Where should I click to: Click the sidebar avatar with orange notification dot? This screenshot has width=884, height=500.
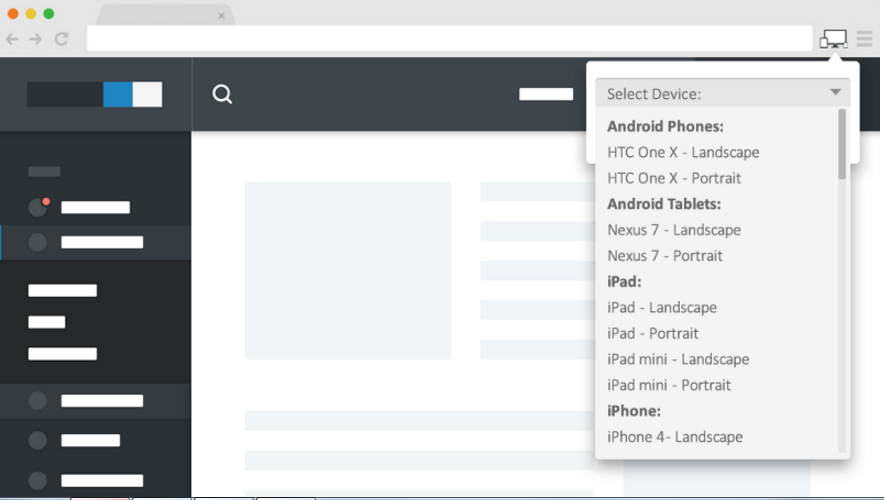[x=38, y=207]
